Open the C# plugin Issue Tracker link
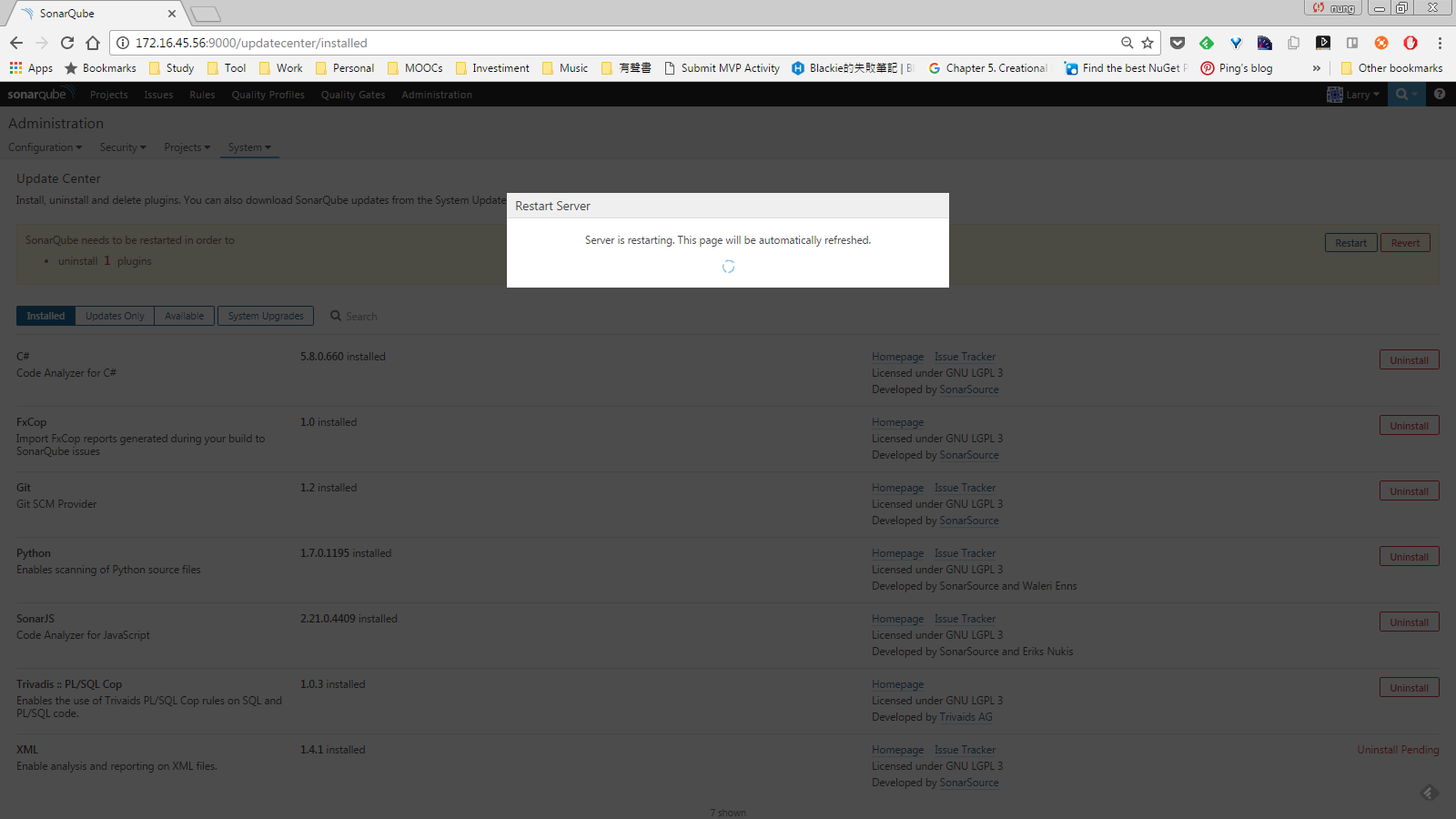1456x819 pixels. pos(965,357)
